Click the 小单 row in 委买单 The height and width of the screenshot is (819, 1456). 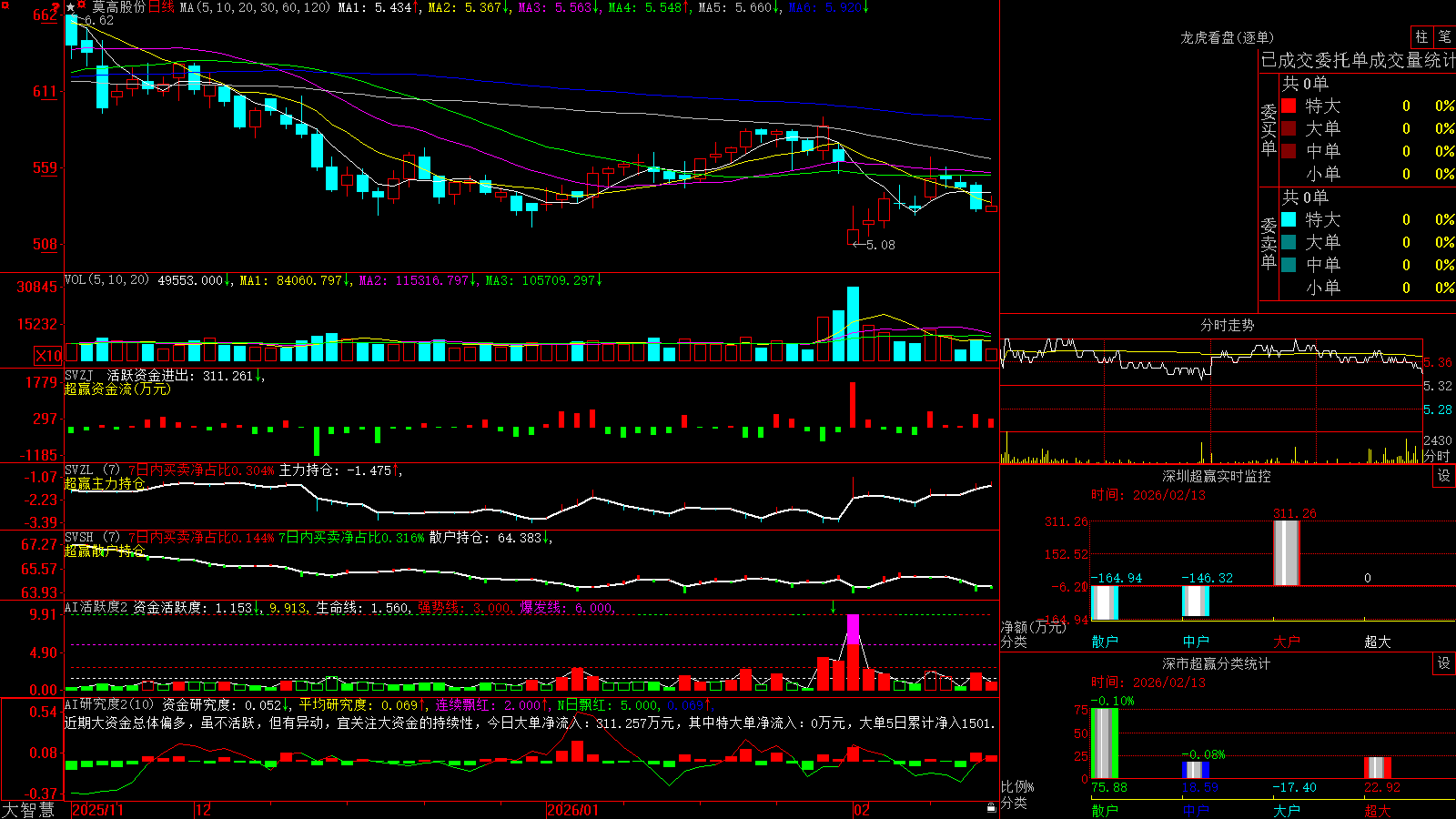pyautogui.click(x=1368, y=174)
